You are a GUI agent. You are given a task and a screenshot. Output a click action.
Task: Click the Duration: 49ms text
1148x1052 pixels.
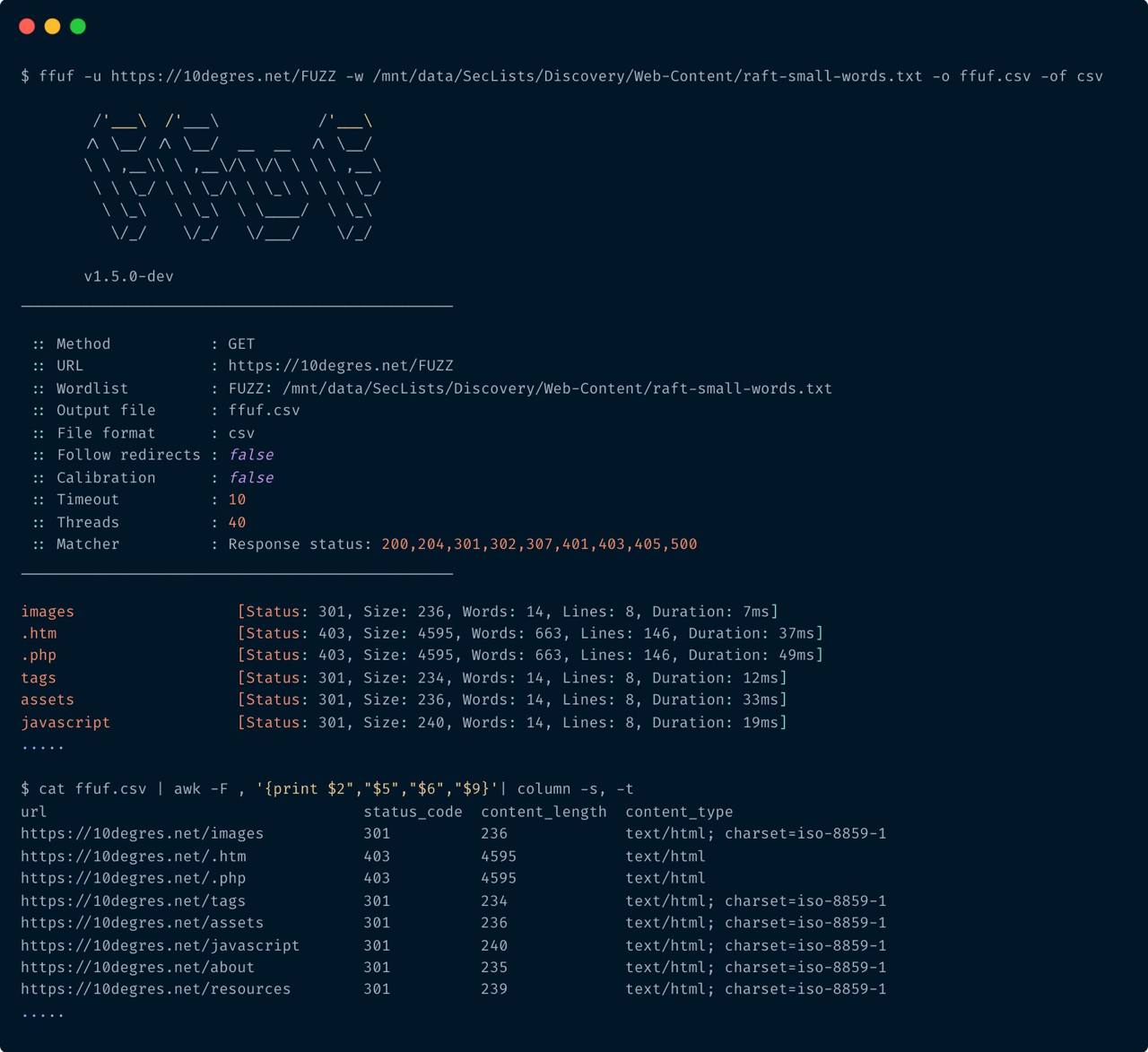click(751, 655)
